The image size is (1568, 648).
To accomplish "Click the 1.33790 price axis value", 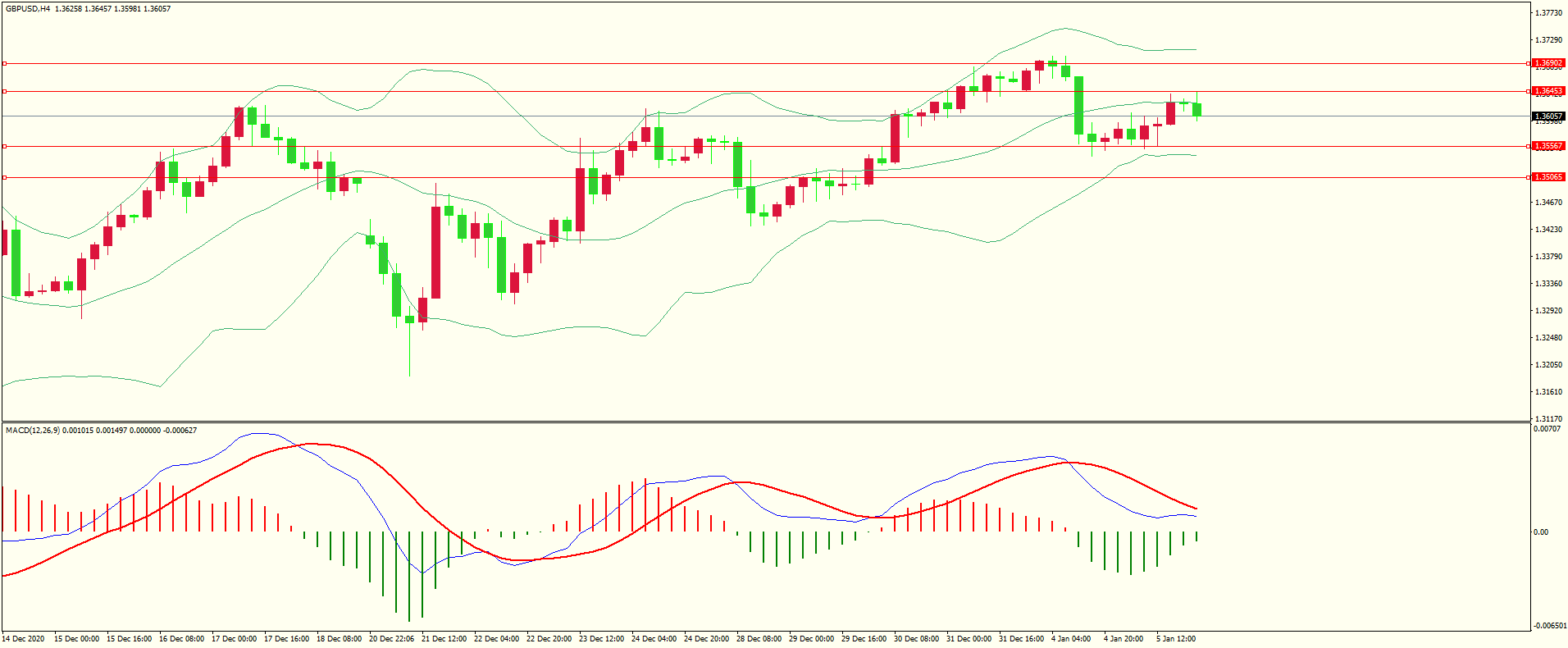I will click(1548, 257).
